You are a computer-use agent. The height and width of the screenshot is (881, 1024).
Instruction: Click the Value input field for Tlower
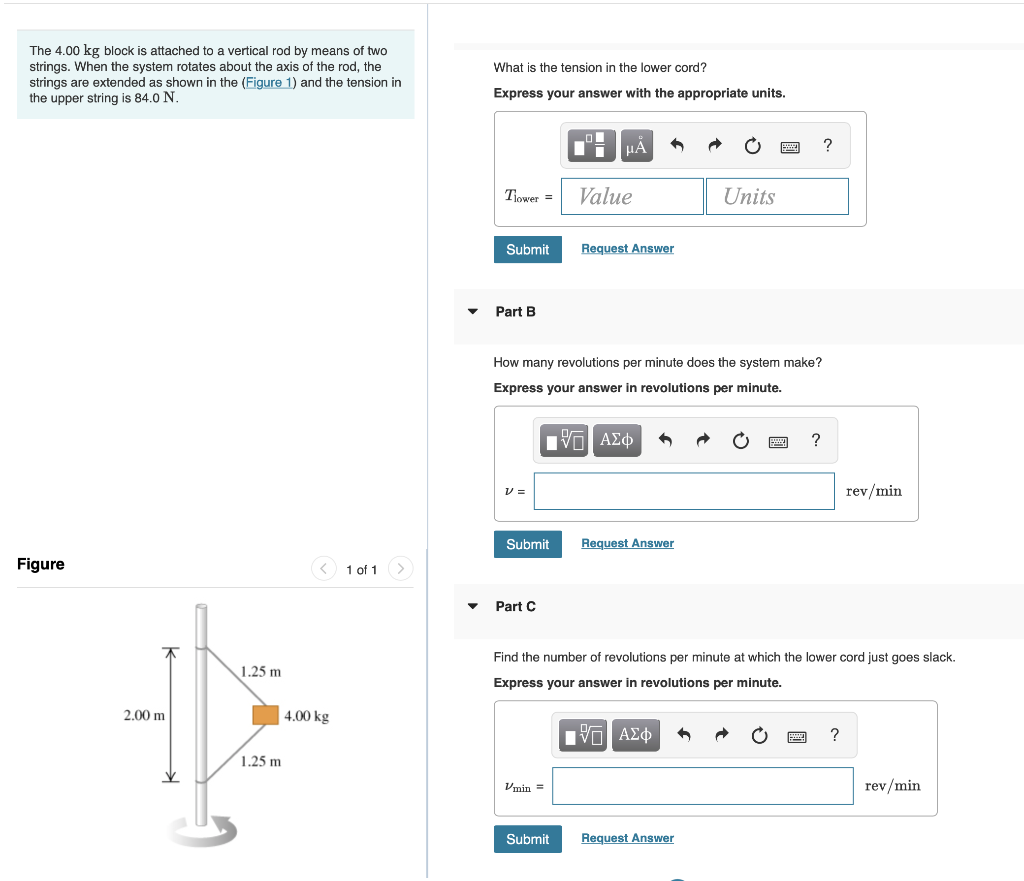632,196
